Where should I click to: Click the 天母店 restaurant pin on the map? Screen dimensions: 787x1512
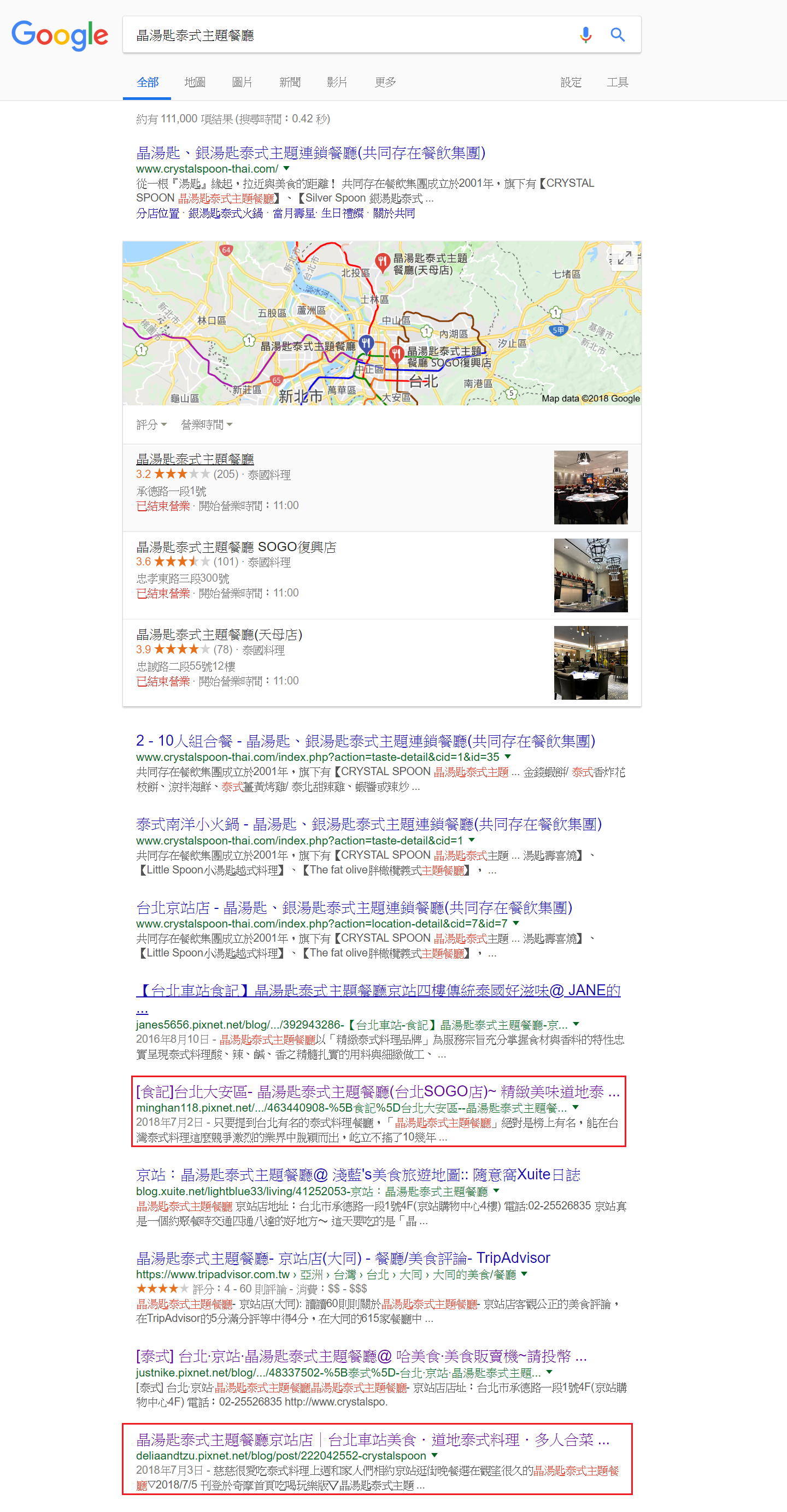383,262
